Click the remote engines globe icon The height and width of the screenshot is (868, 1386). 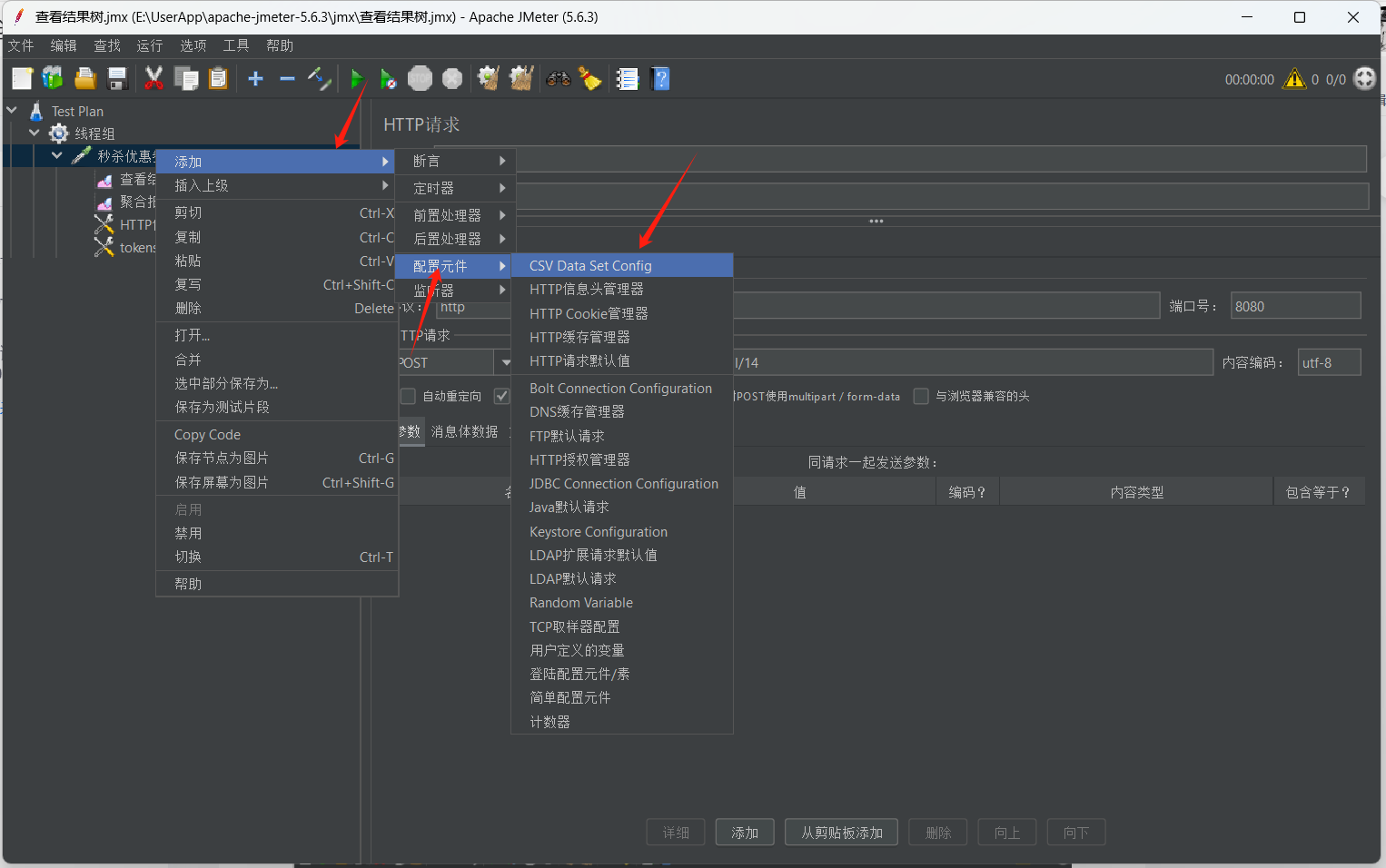[1364, 79]
